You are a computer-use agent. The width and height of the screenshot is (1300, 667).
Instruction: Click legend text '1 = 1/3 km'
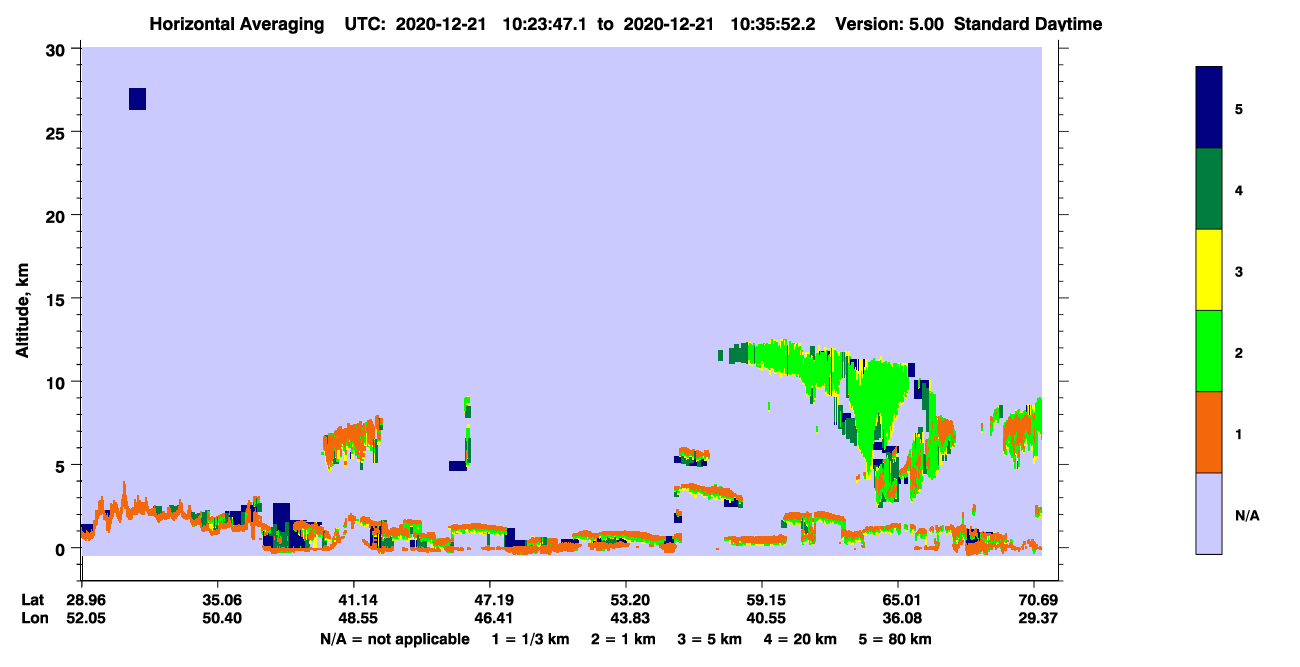point(532,639)
